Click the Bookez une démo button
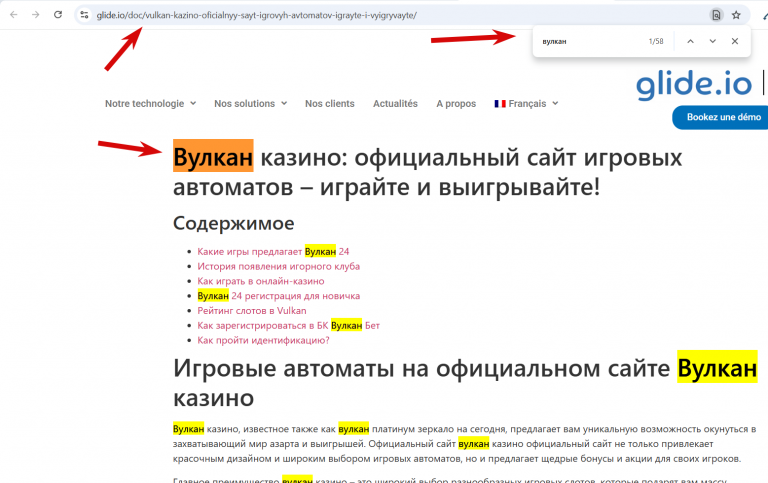Viewport: 768px width, 483px height. coord(722,117)
